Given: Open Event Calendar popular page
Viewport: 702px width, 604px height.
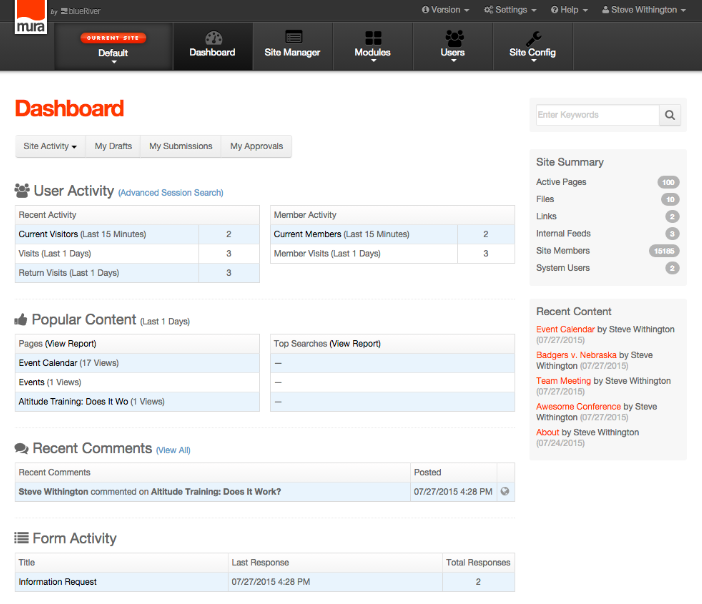Looking at the screenshot, I should (x=48, y=363).
